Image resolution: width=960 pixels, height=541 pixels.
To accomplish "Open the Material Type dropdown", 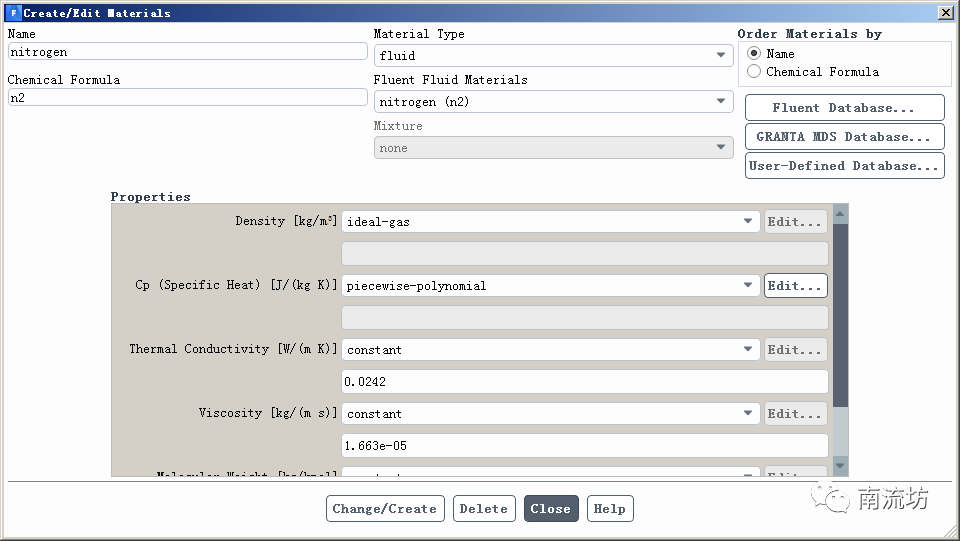I will click(553, 56).
